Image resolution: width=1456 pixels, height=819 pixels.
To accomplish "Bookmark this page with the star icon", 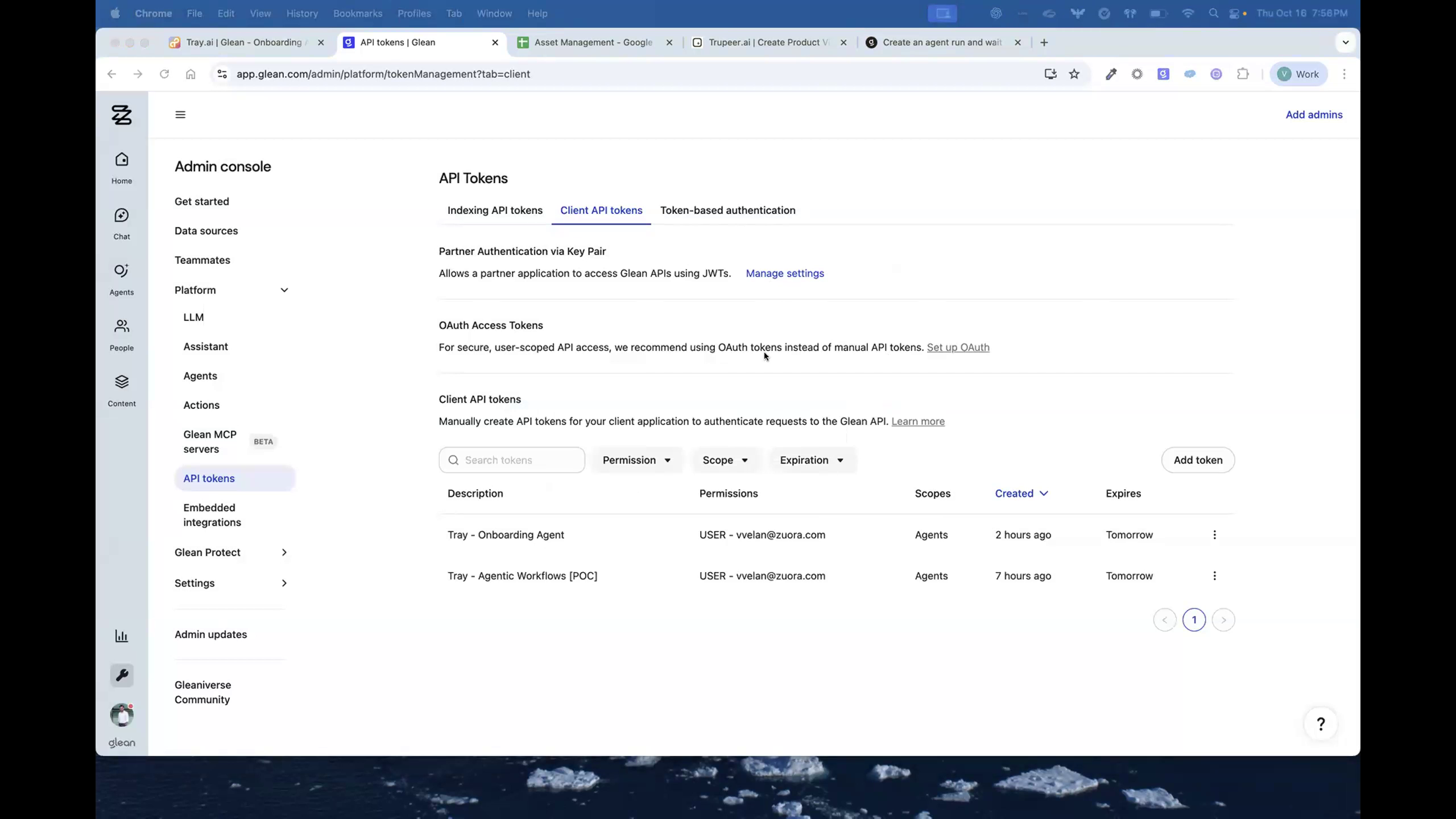I will click(1074, 74).
